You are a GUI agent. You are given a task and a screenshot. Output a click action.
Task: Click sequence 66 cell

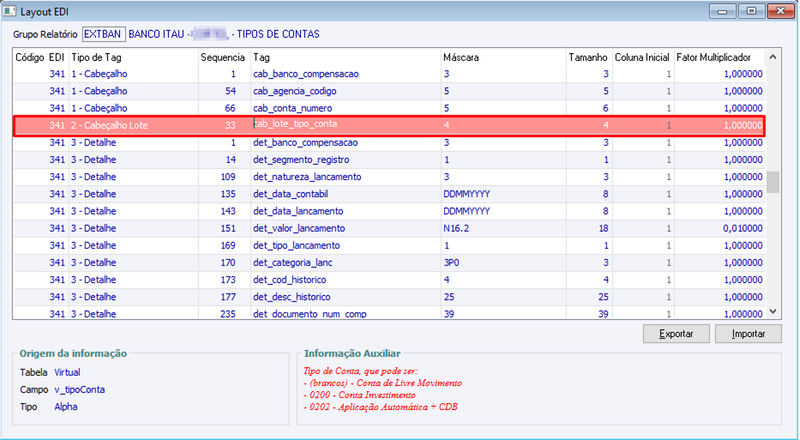point(223,108)
